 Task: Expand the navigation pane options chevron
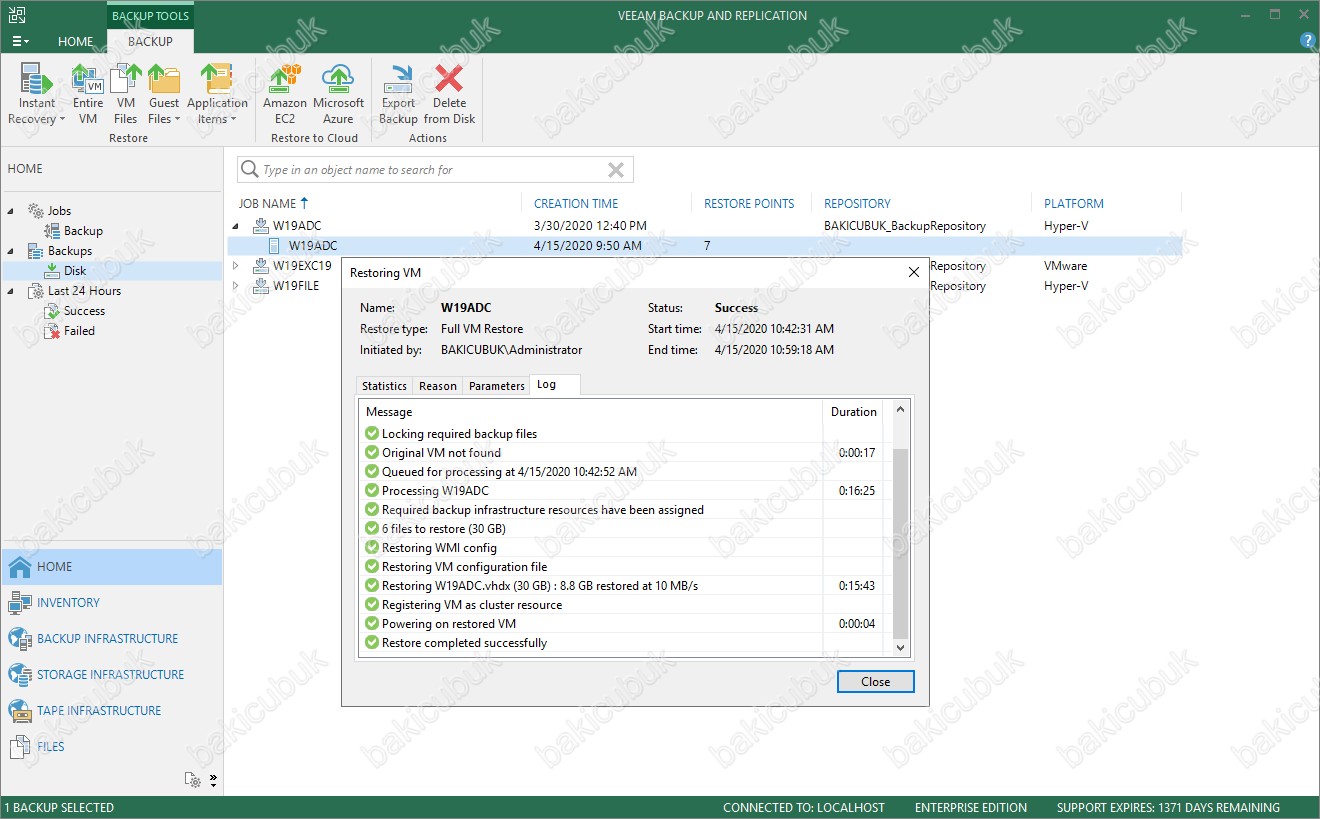pyautogui.click(x=213, y=780)
